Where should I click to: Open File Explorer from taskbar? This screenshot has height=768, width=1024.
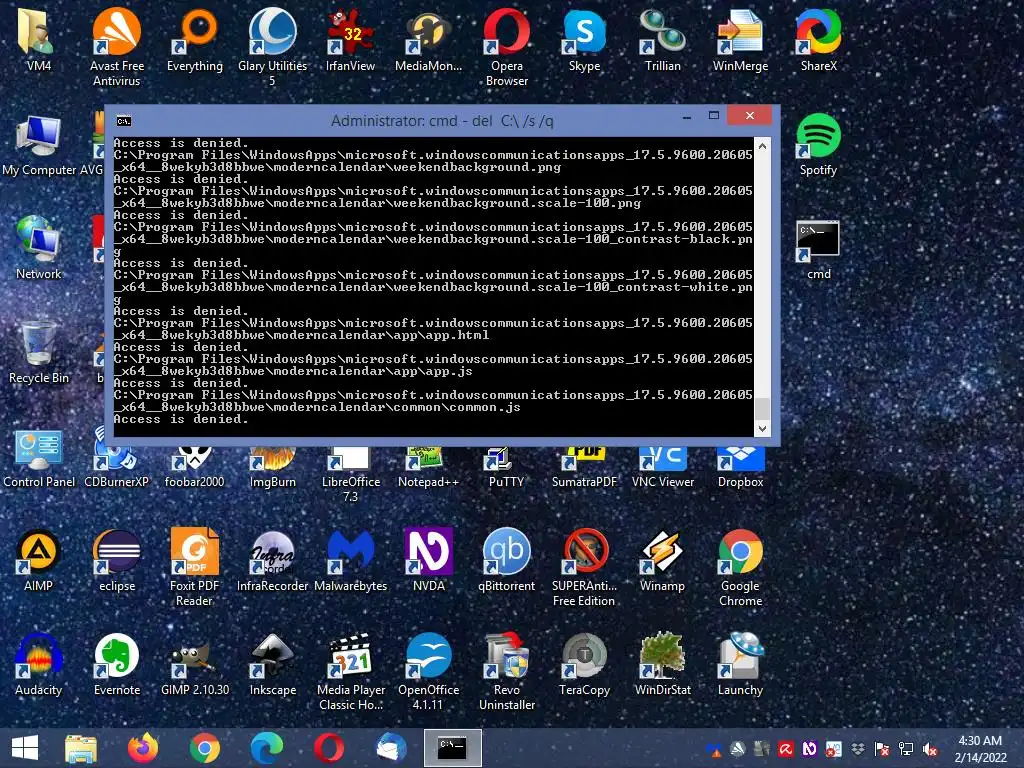[x=80, y=748]
